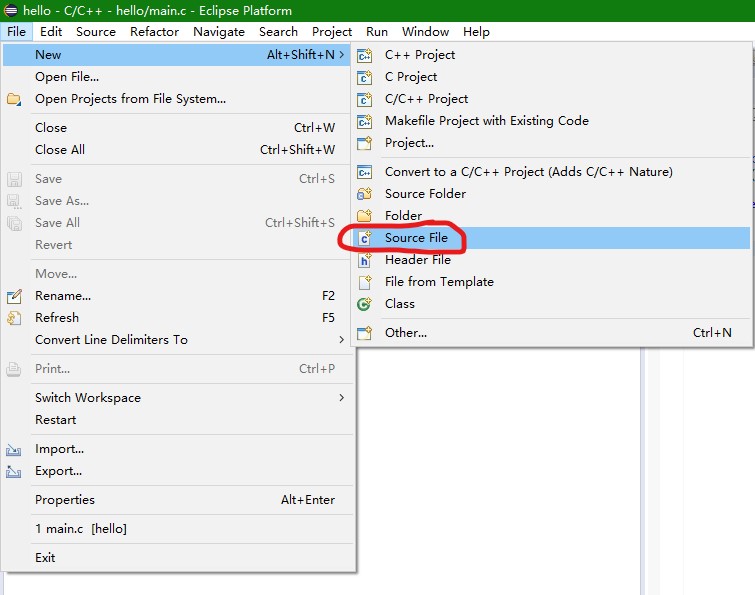Viewport: 755px width, 595px height.
Task: Open the File menu
Action: 16,32
